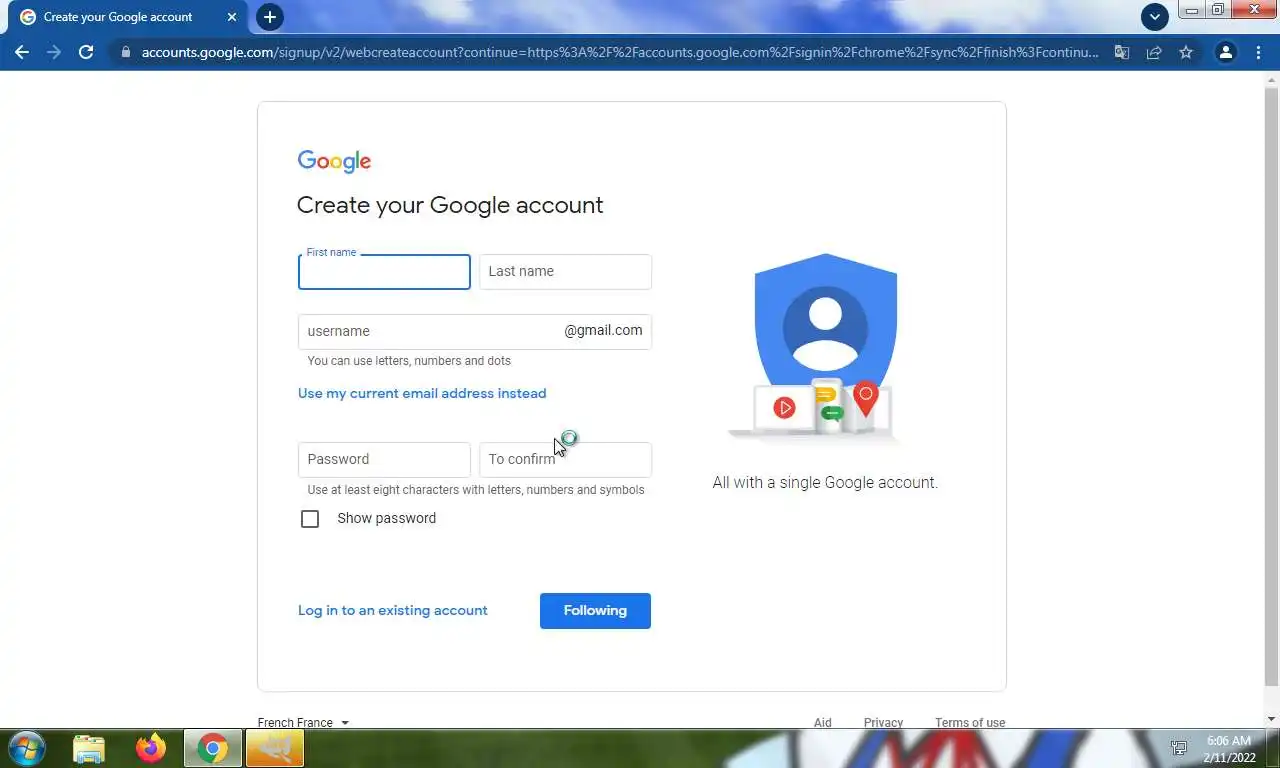Click the Privacy footer link
The image size is (1280, 768).
tap(883, 722)
